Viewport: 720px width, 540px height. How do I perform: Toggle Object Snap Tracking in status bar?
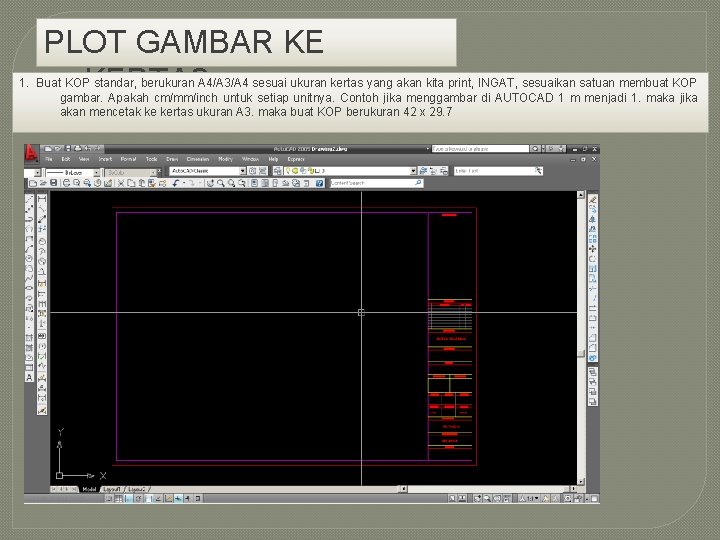[x=158, y=499]
